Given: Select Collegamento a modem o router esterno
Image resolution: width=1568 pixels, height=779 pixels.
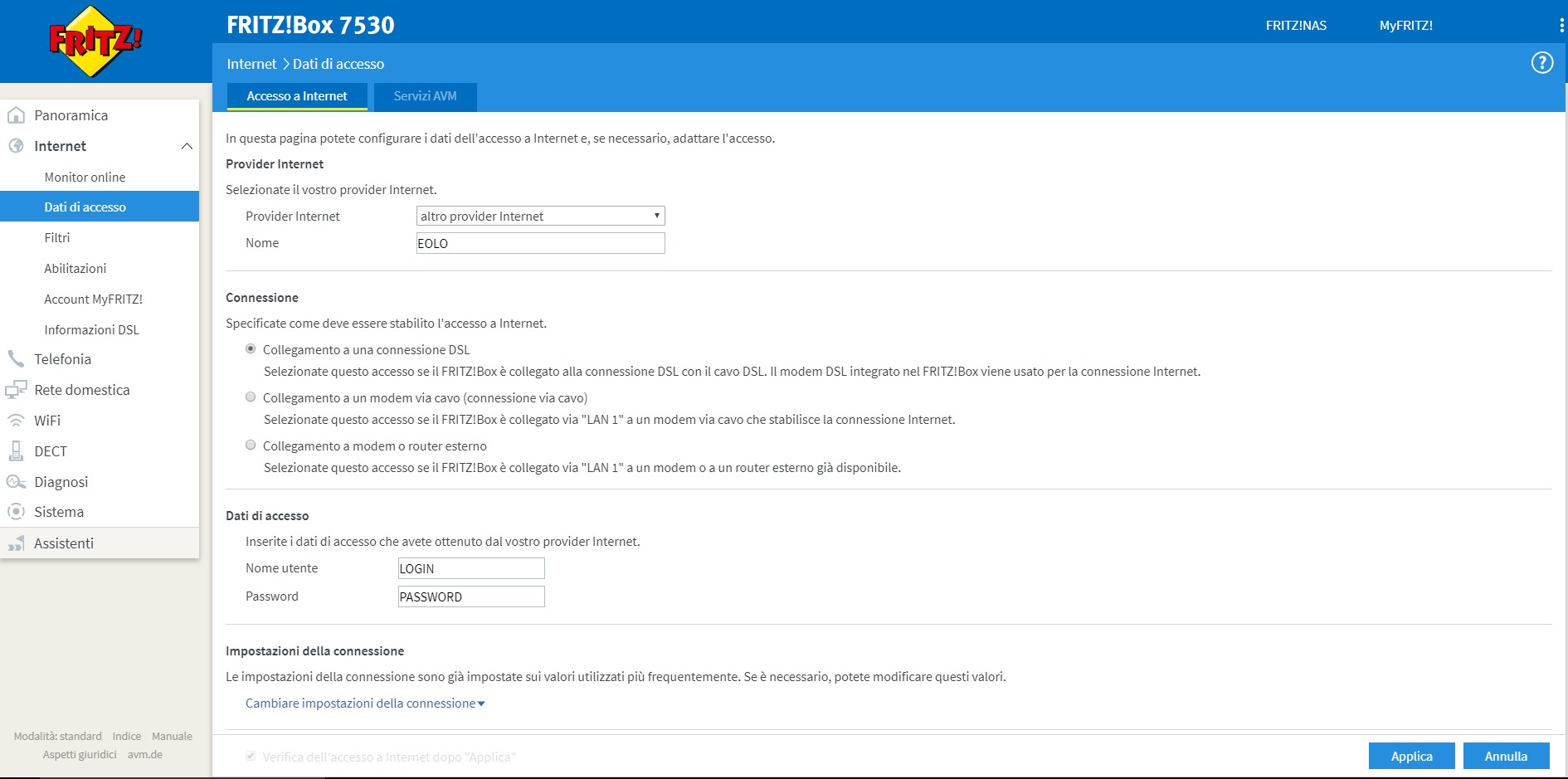Looking at the screenshot, I should click(x=251, y=445).
